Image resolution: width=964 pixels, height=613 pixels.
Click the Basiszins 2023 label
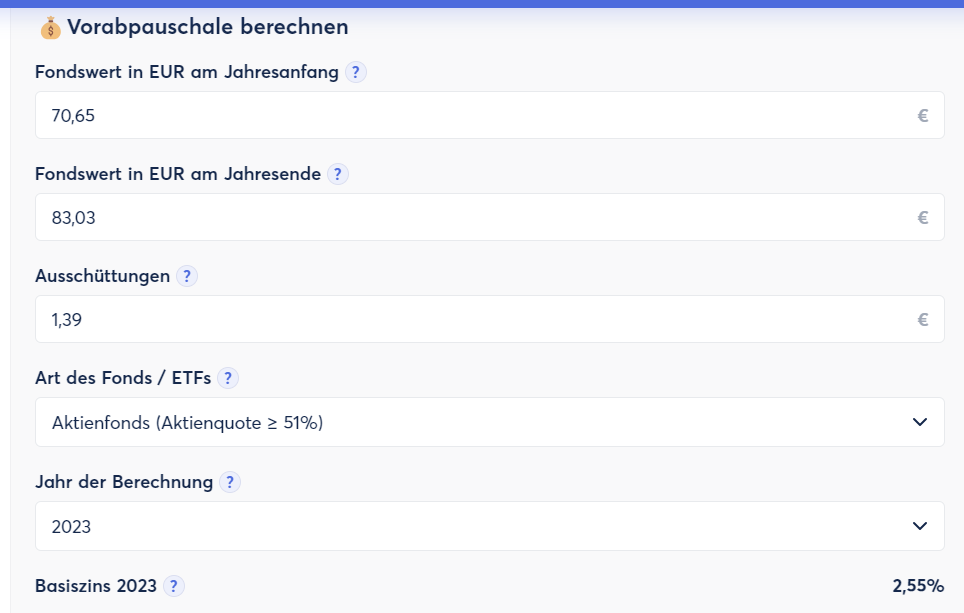point(96,586)
